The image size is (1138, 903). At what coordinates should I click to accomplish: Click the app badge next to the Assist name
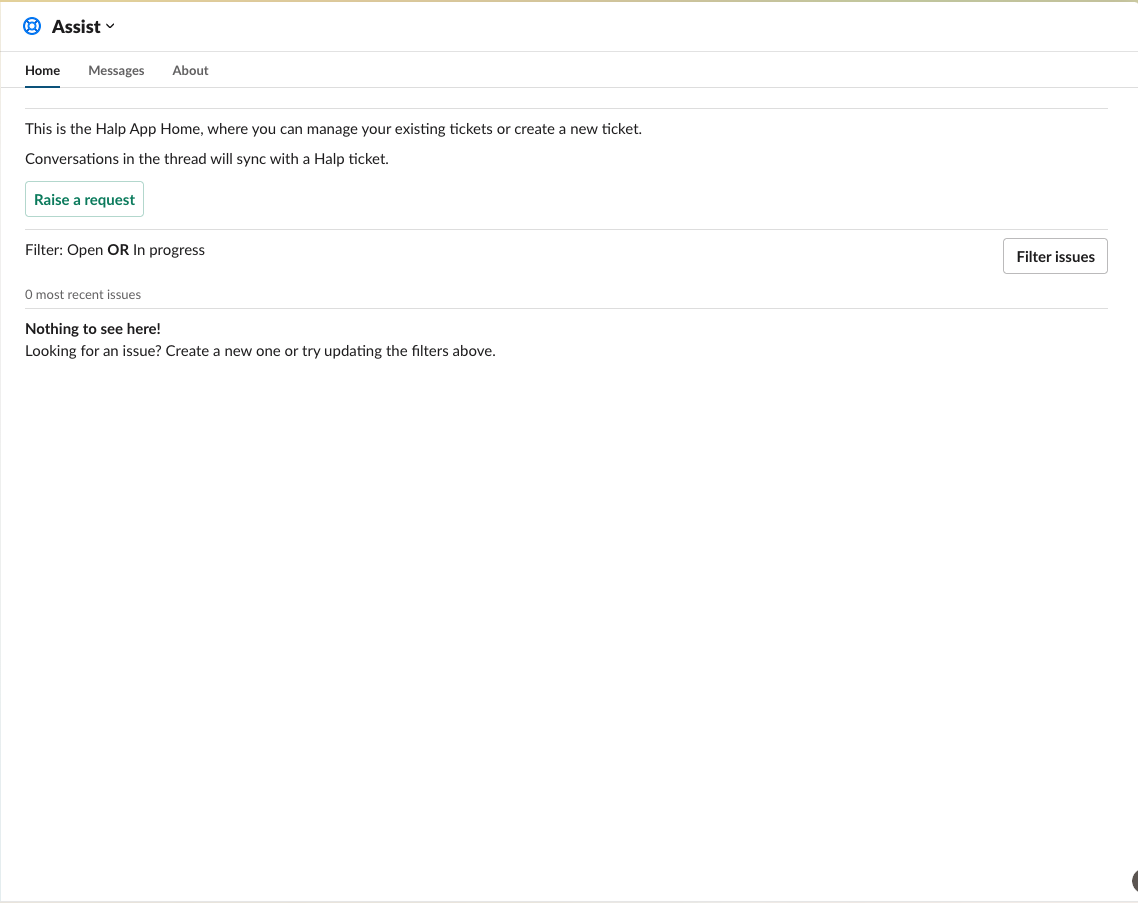click(33, 26)
